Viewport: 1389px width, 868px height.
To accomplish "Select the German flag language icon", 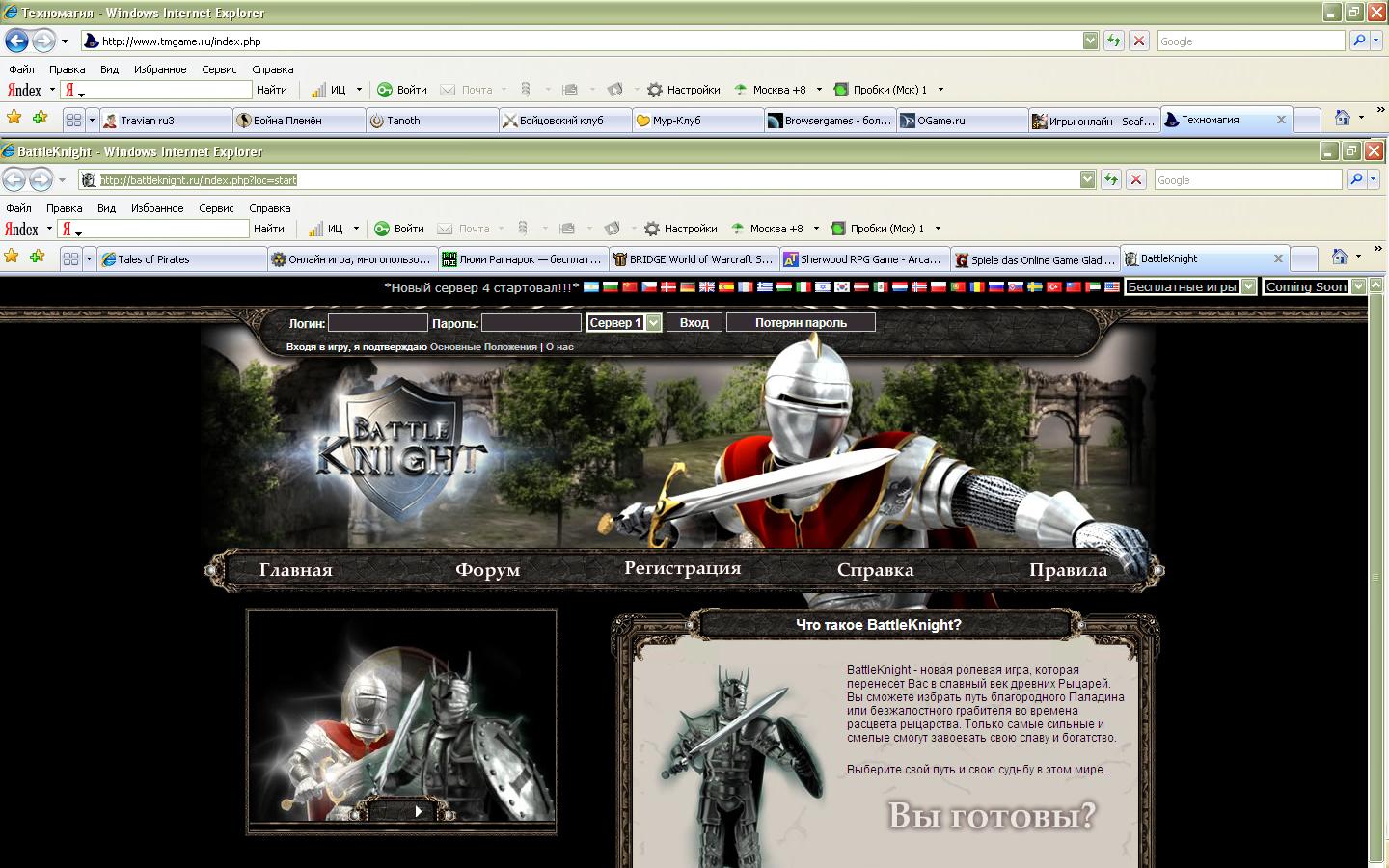I will [x=688, y=286].
